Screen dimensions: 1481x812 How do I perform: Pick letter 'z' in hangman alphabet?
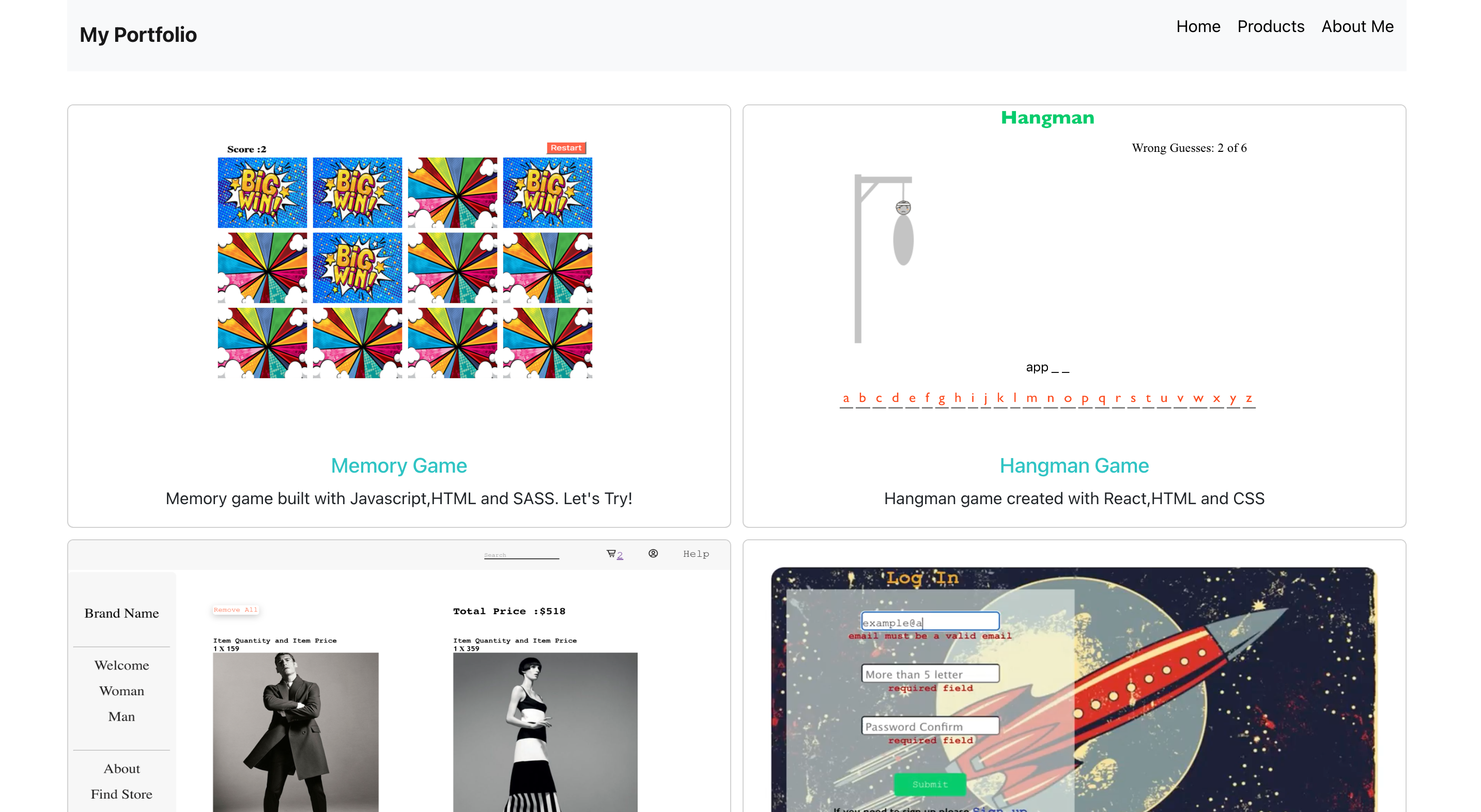point(1248,398)
